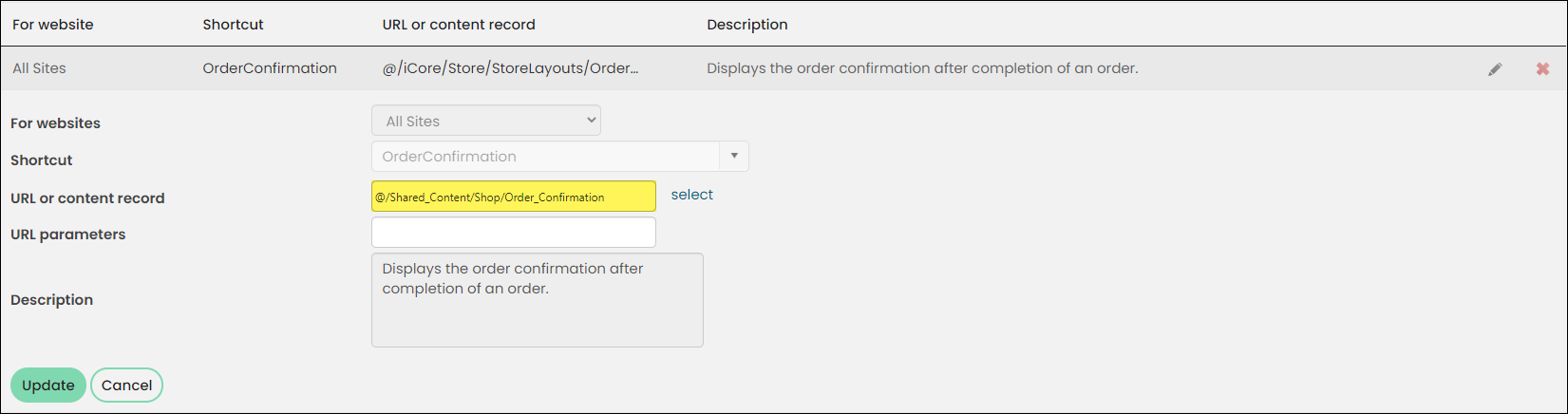Focus the empty URL parameters input

[514, 233]
